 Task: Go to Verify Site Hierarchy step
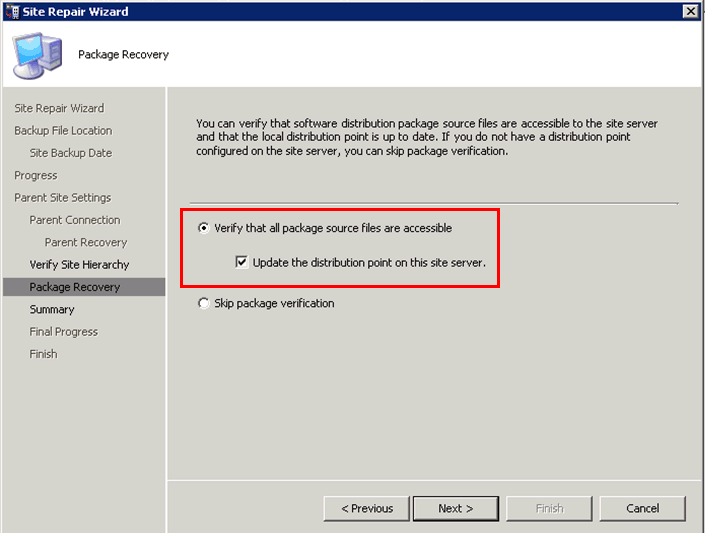tap(79, 264)
